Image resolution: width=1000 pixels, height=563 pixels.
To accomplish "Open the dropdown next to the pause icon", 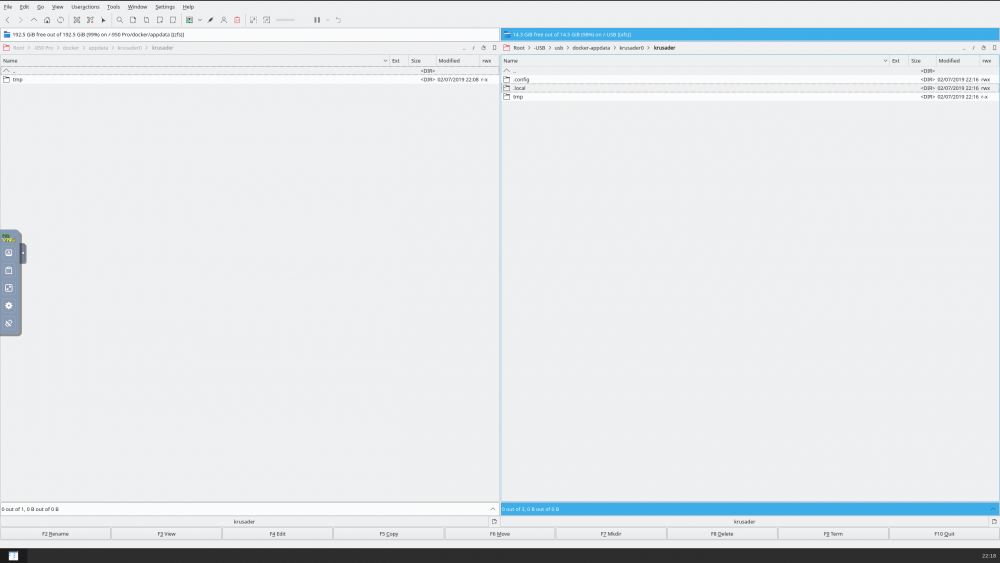I will point(328,20).
